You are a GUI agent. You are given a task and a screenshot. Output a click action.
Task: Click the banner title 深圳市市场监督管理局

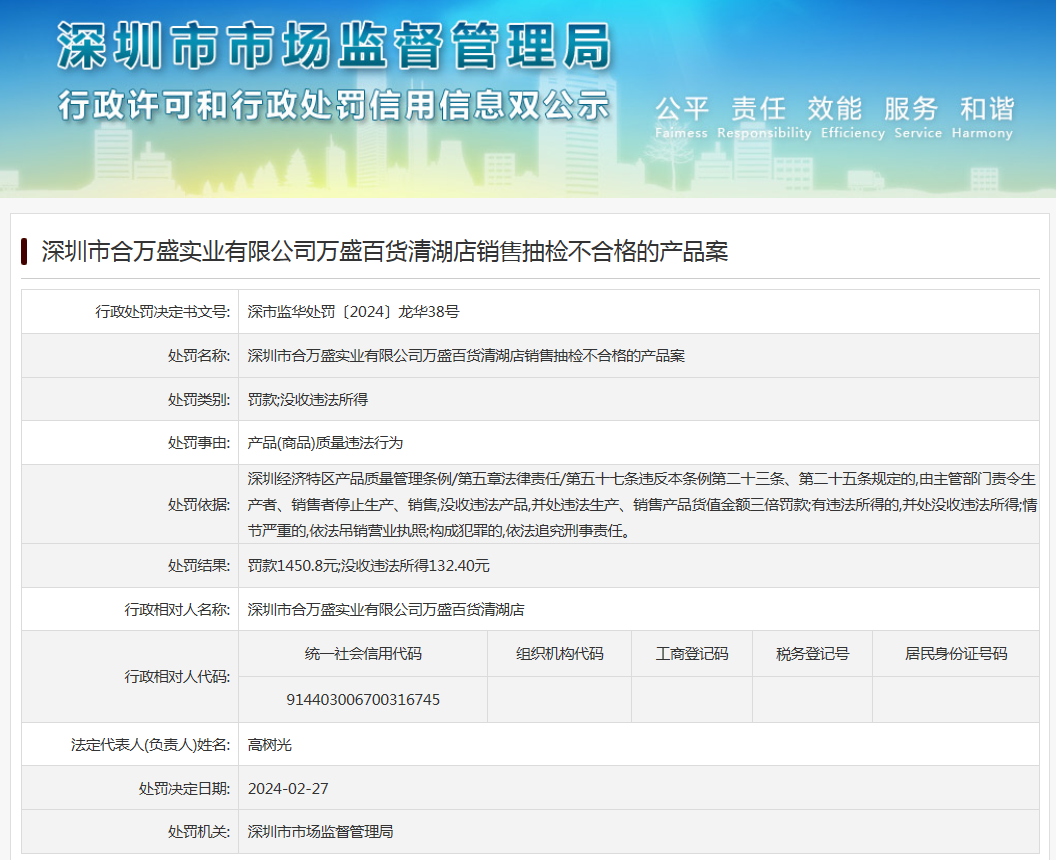335,46
